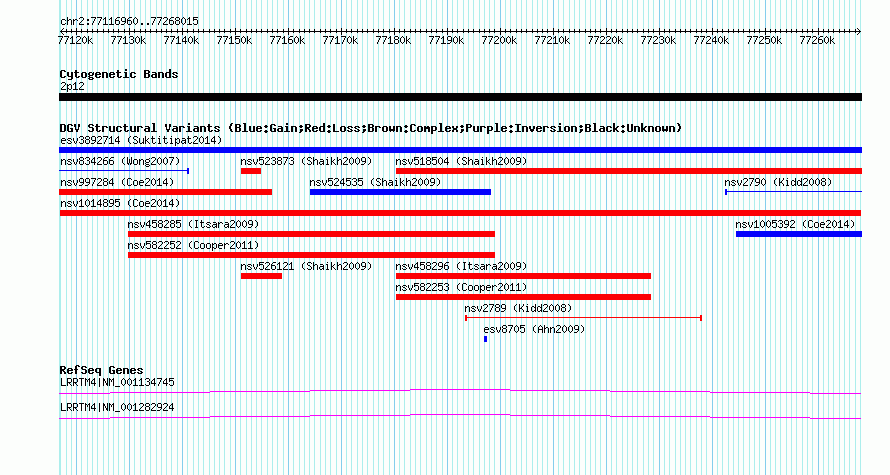This screenshot has height=475, width=890.
Task: Click the nsv2789 (Kidd2008) label
Action: click(x=518, y=308)
